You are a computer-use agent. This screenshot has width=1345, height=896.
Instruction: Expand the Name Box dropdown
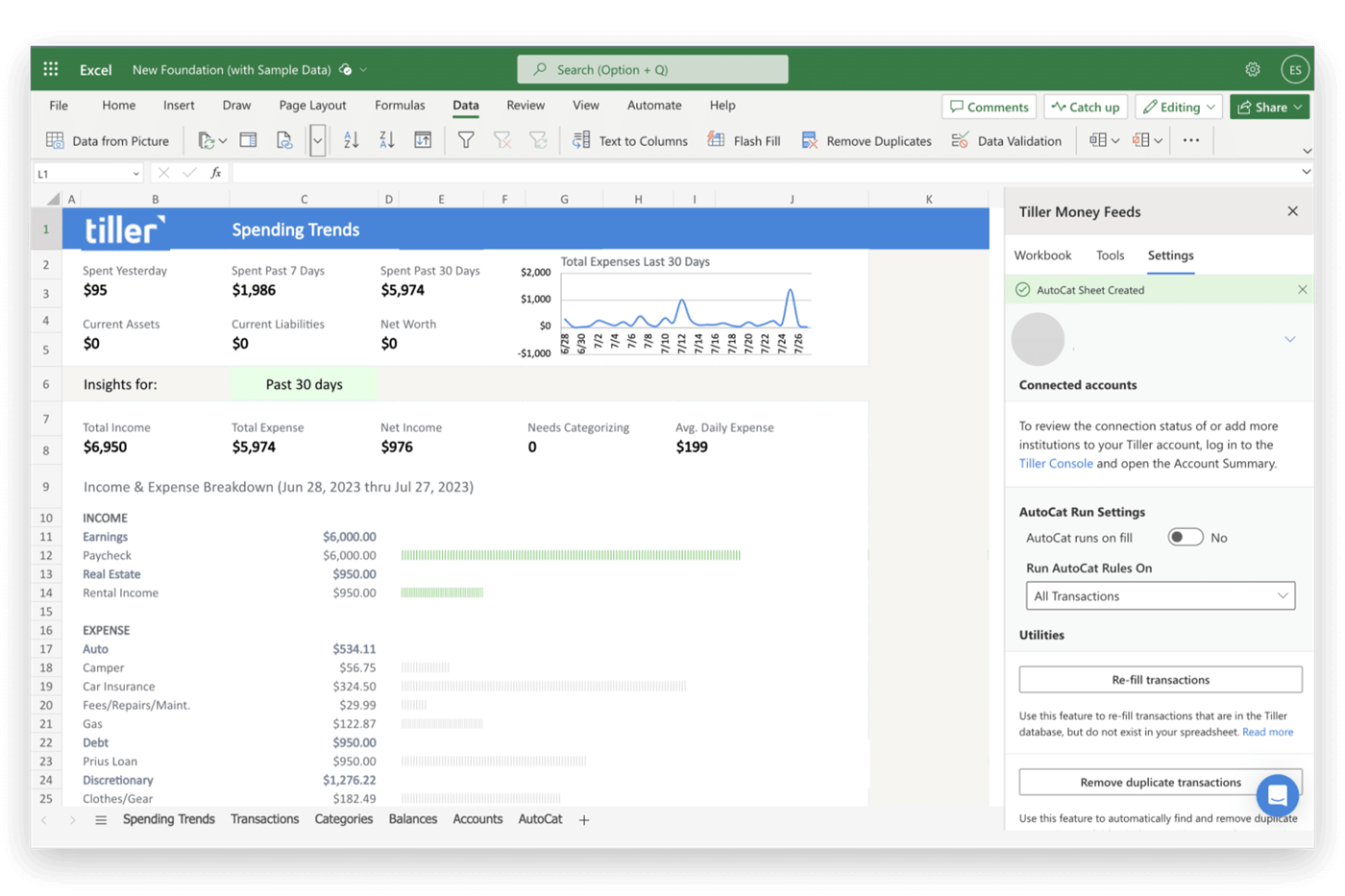(x=135, y=174)
